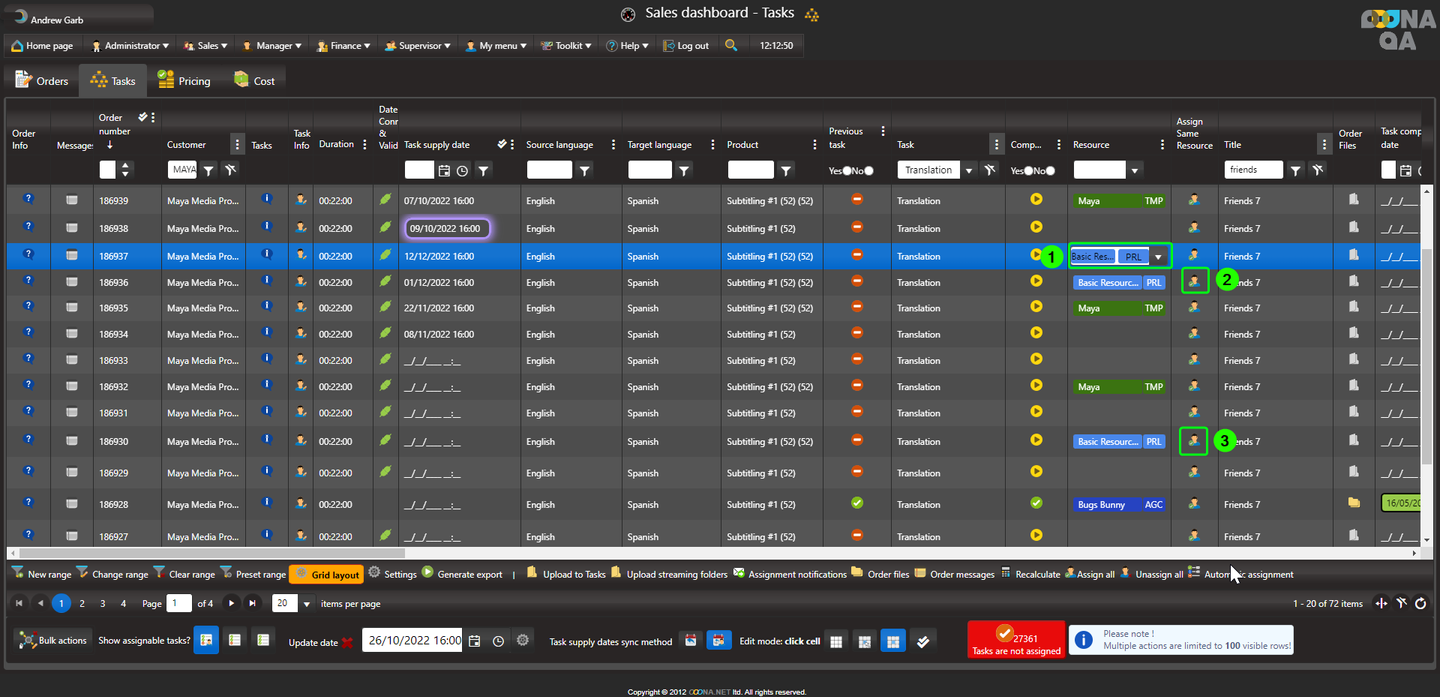Switch to the Pricing tab
The image size is (1440, 697).
click(x=184, y=81)
